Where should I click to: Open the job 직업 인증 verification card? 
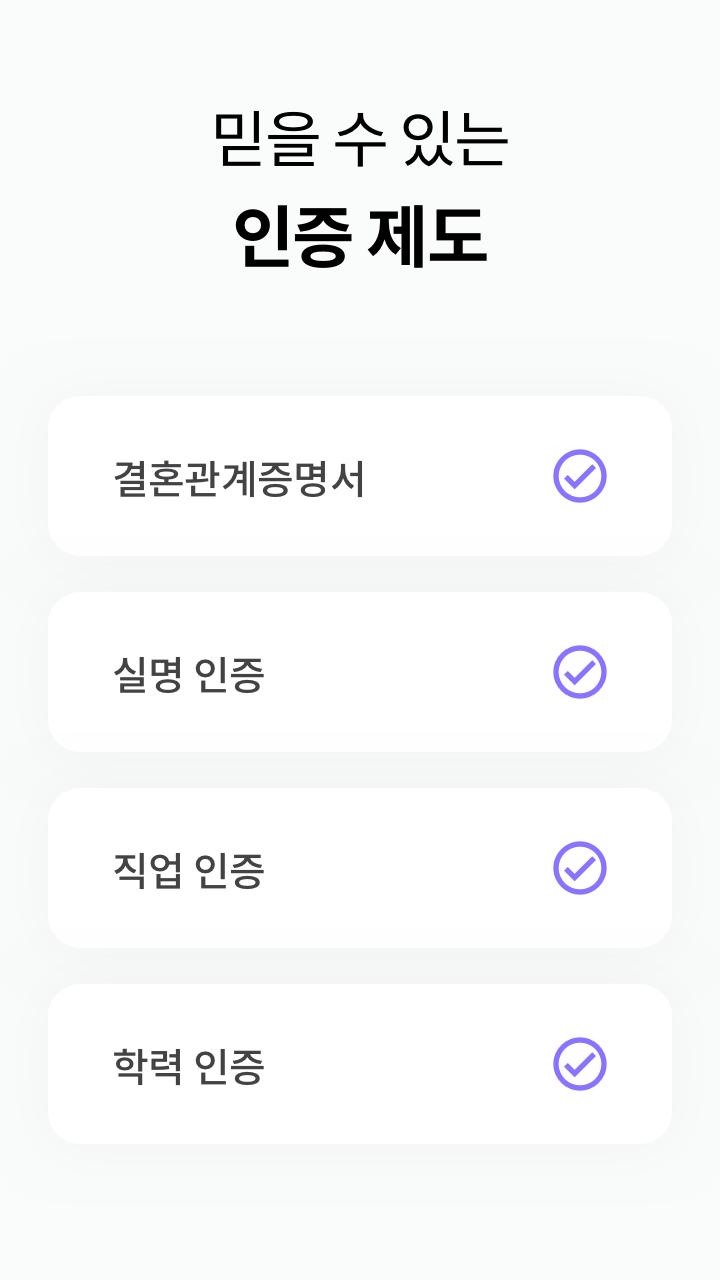click(x=360, y=868)
